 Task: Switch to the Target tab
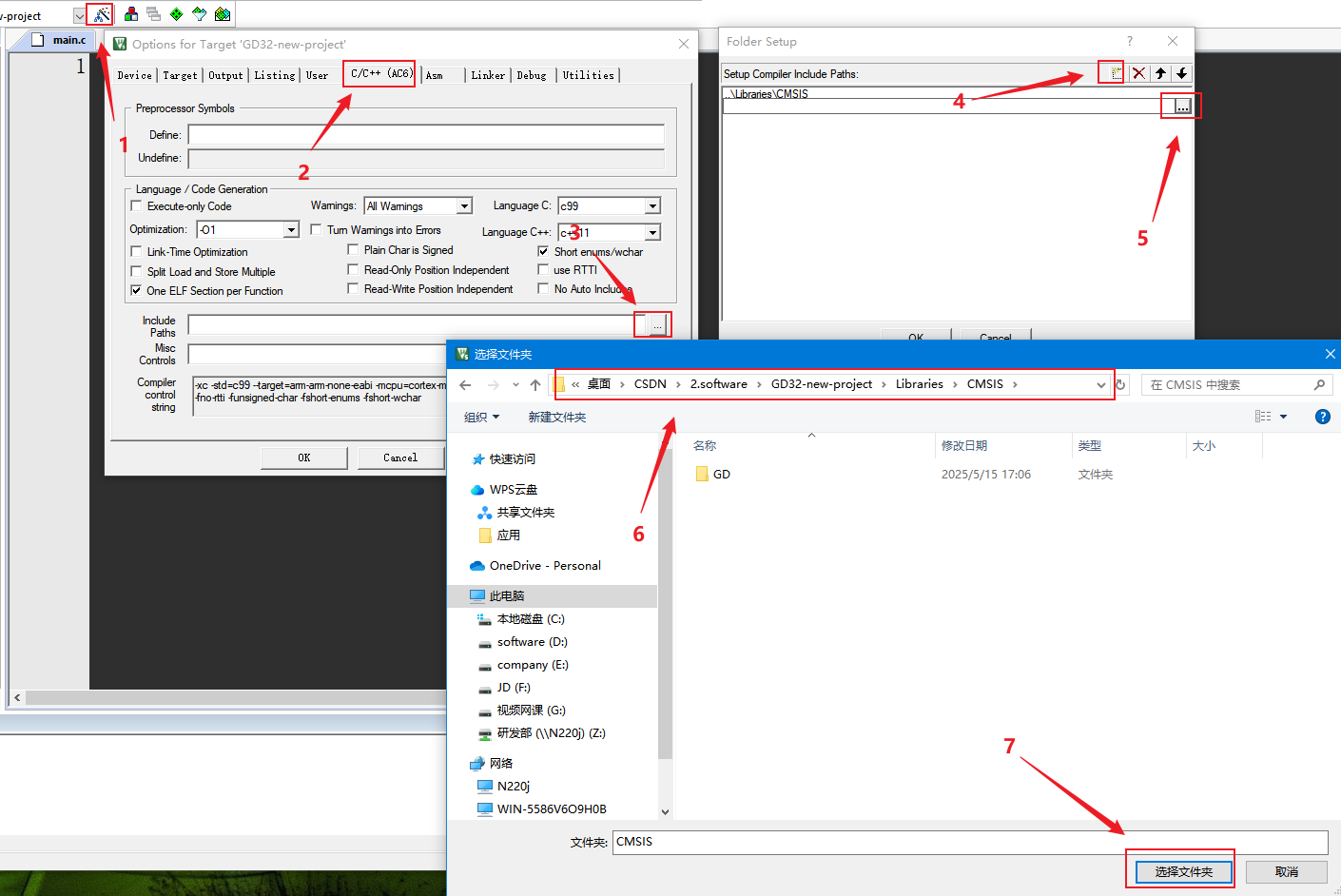180,75
